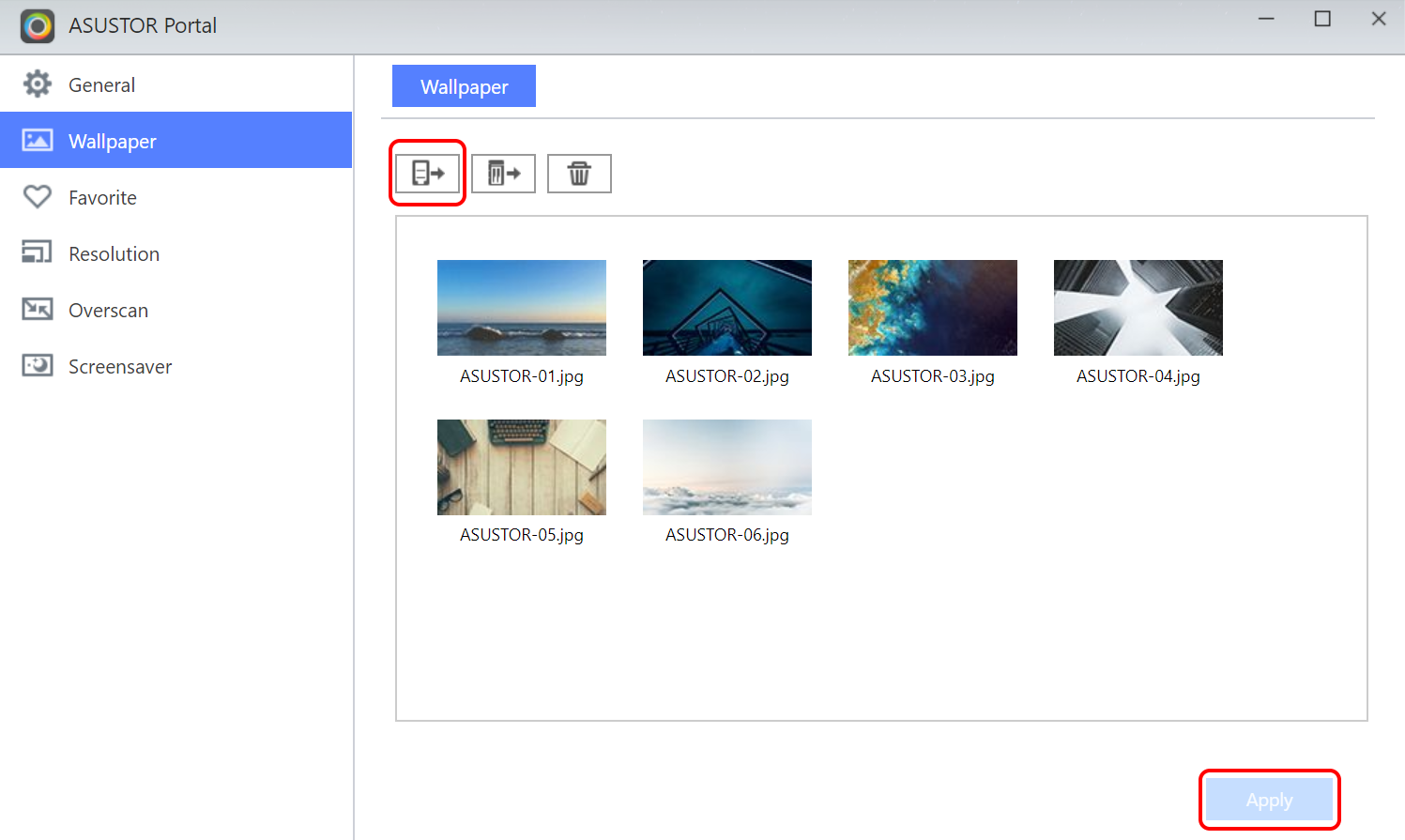Image resolution: width=1405 pixels, height=840 pixels.
Task: Select the ASUSTOR-06 clouds thumbnail
Action: (x=727, y=467)
